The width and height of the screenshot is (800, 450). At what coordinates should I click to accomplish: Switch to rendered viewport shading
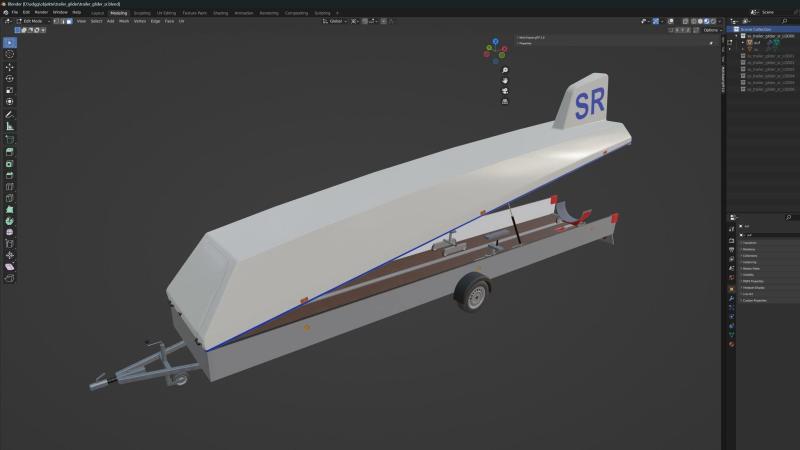point(713,21)
